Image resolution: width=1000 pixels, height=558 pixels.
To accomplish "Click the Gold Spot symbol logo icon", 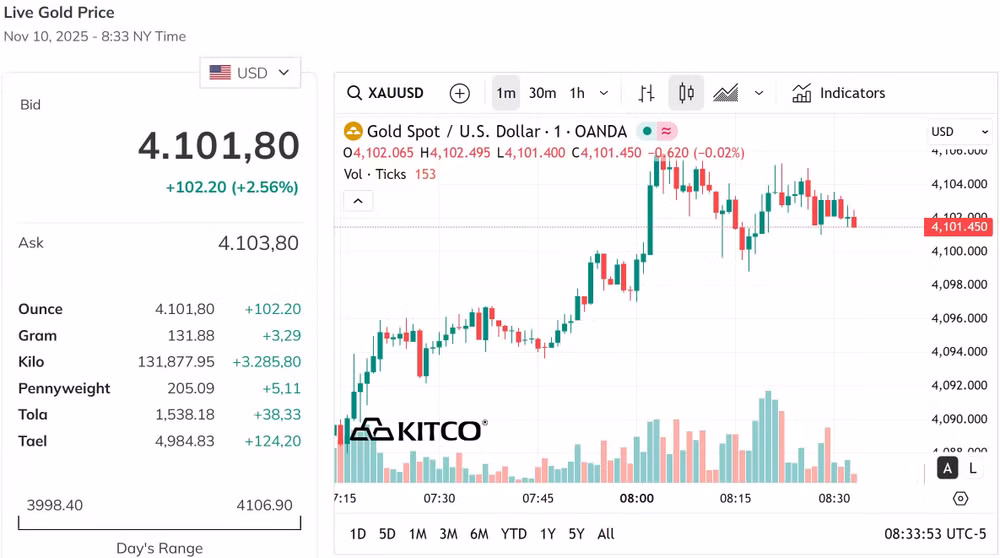I will [353, 131].
